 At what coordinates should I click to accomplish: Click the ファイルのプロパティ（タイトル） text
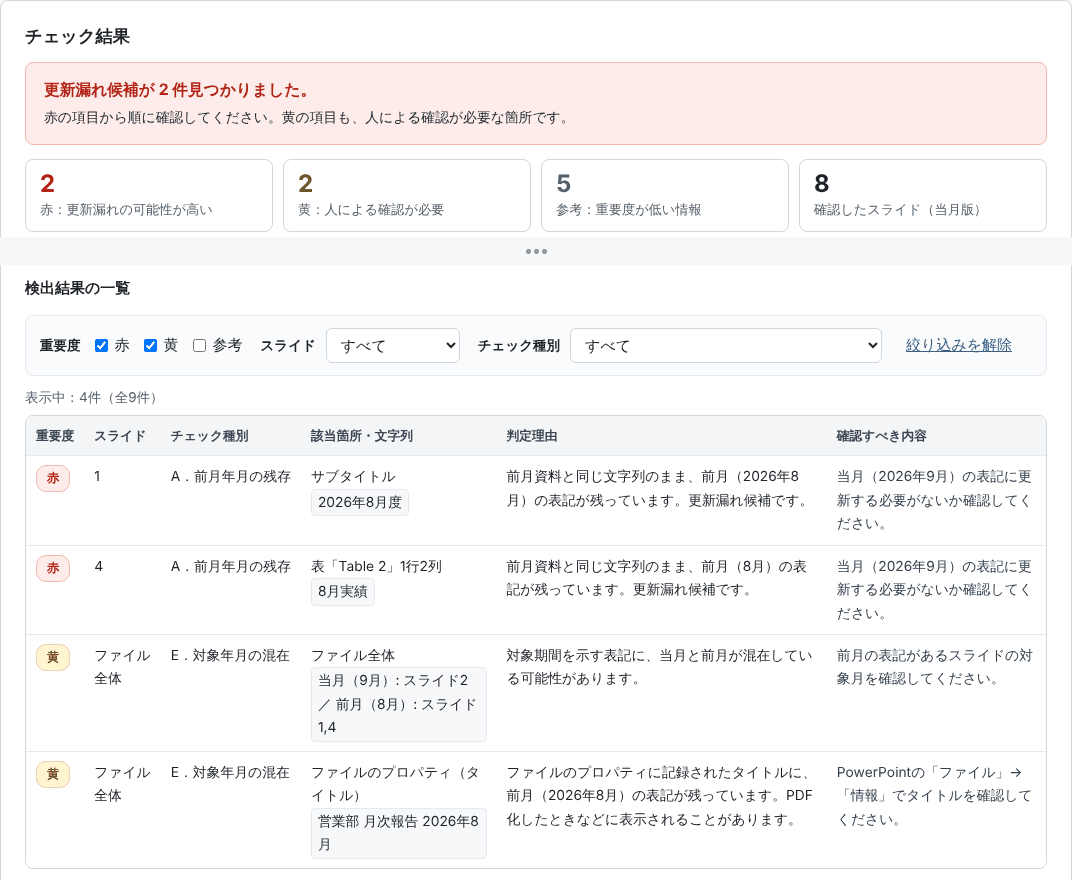point(395,784)
